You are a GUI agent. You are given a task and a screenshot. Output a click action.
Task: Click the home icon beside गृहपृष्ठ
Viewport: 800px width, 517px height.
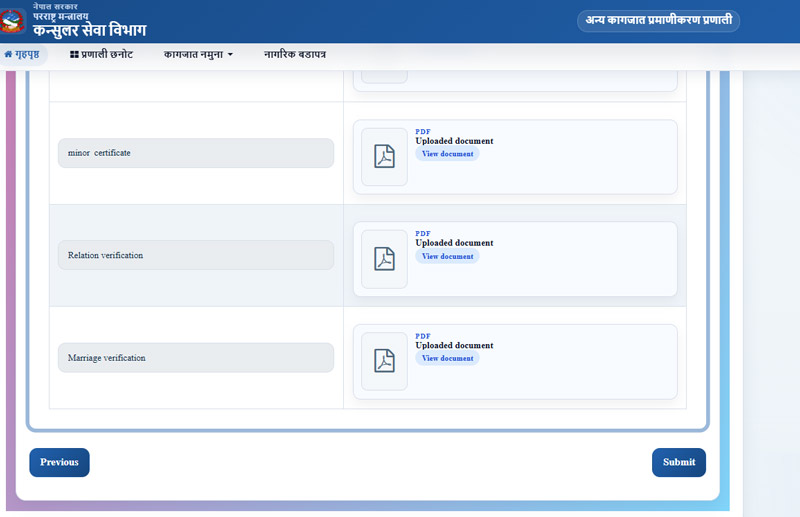[x=8, y=54]
